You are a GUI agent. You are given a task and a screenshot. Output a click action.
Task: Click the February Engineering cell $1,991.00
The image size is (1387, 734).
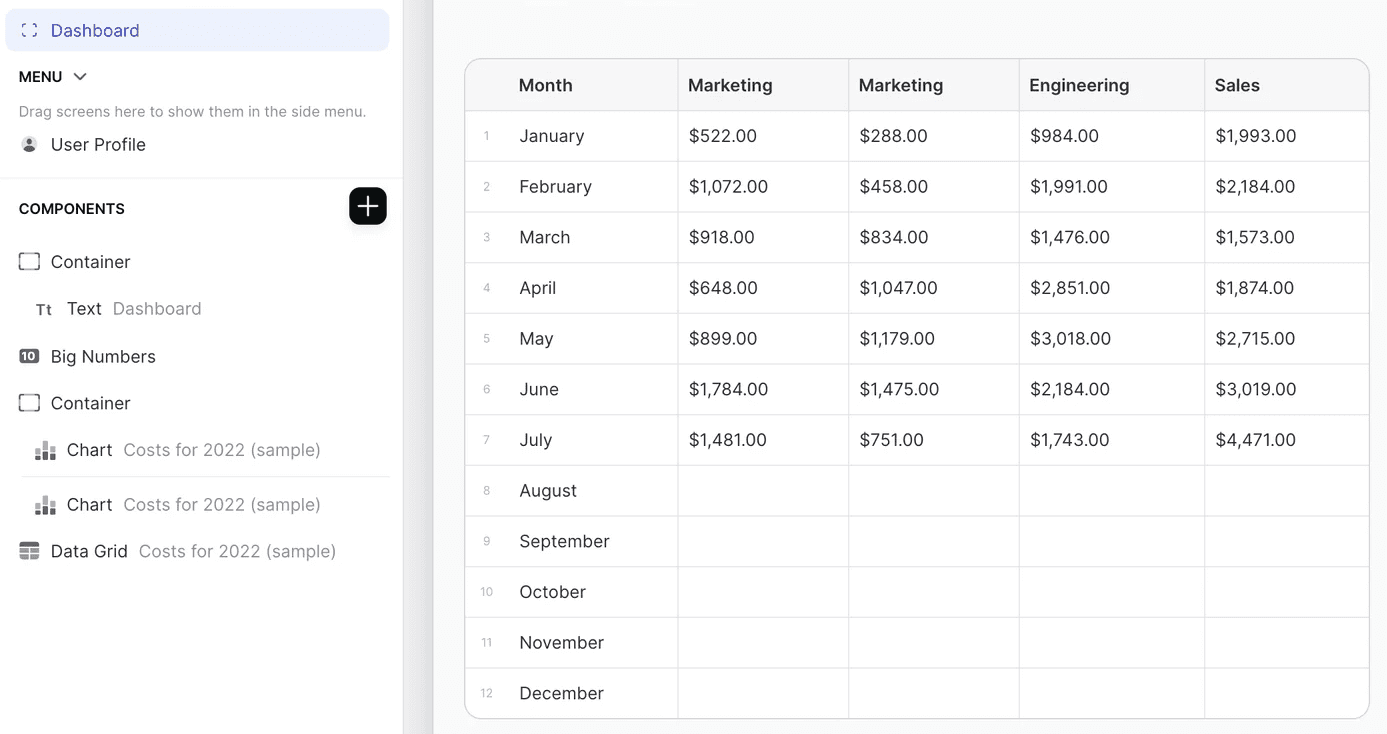point(1069,187)
